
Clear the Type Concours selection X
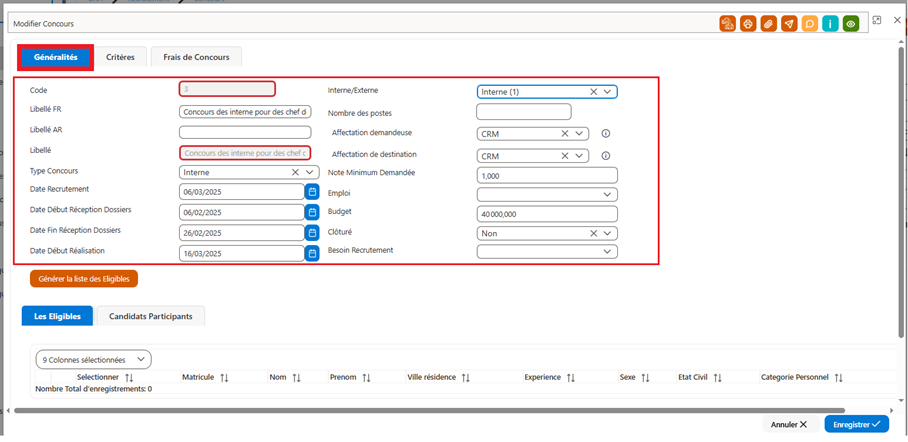[x=295, y=172]
